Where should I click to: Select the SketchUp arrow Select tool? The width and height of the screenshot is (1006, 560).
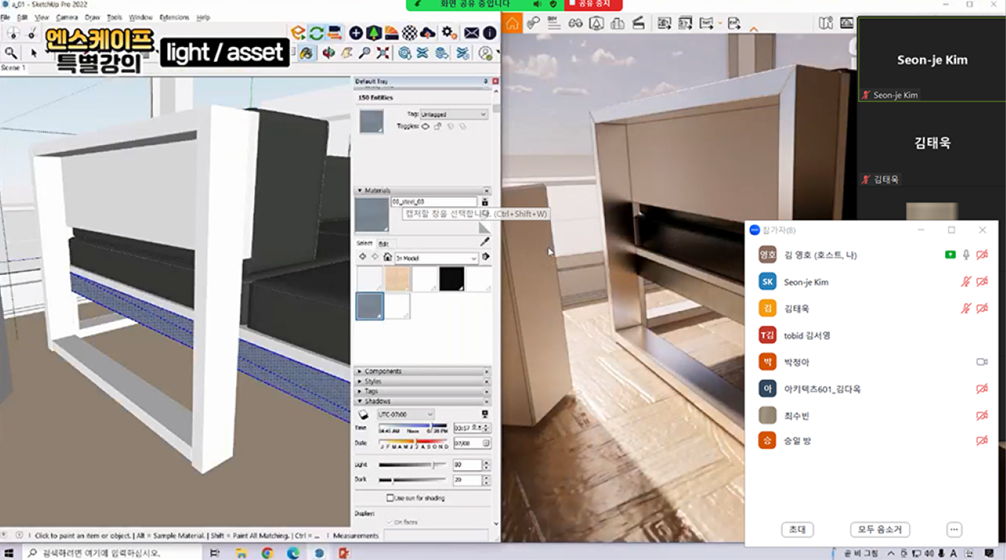33,53
